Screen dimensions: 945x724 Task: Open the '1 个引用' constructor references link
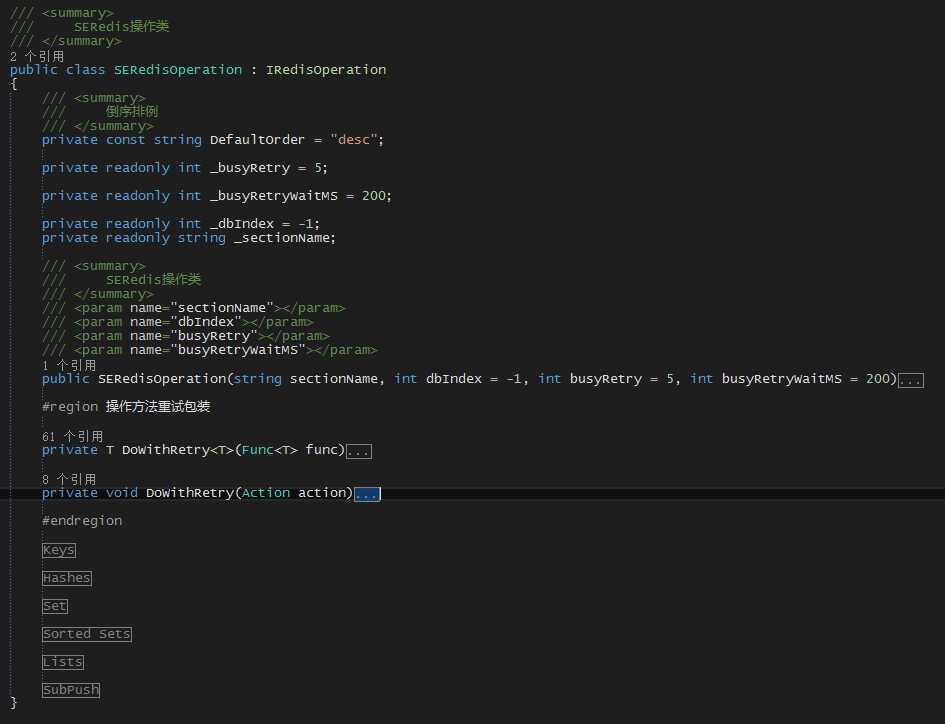point(69,365)
